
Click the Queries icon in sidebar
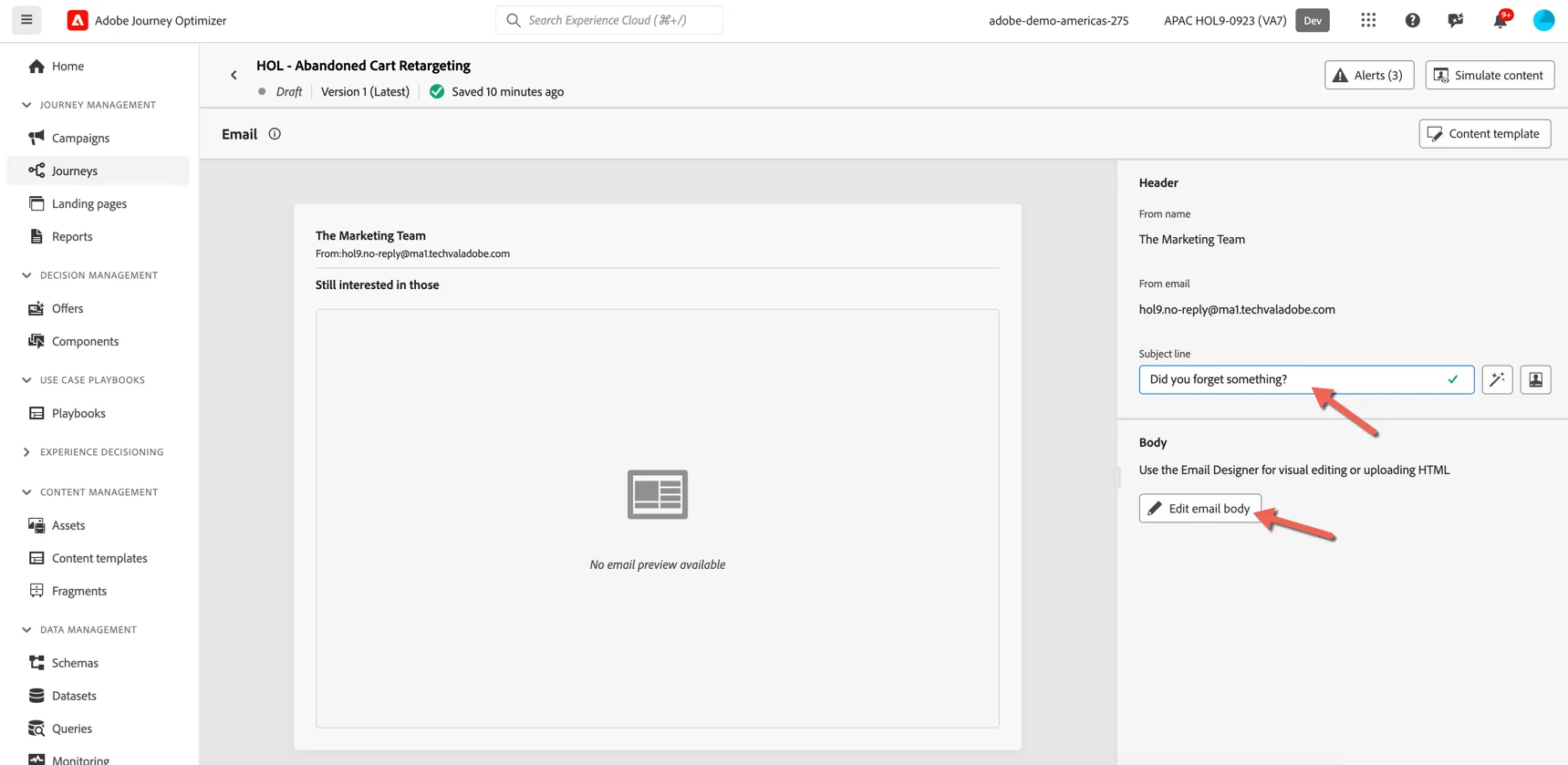pyautogui.click(x=36, y=729)
